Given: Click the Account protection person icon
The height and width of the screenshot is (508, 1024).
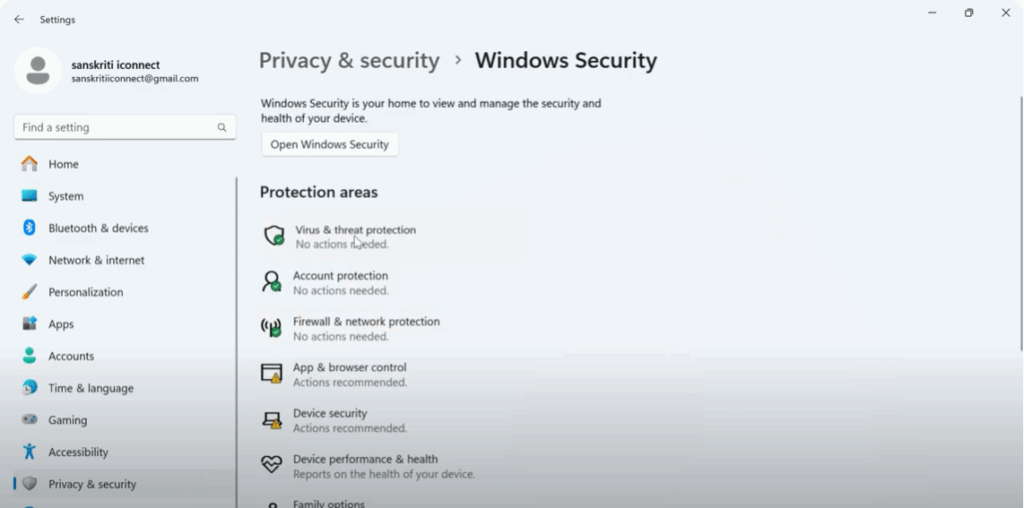Looking at the screenshot, I should click(271, 282).
